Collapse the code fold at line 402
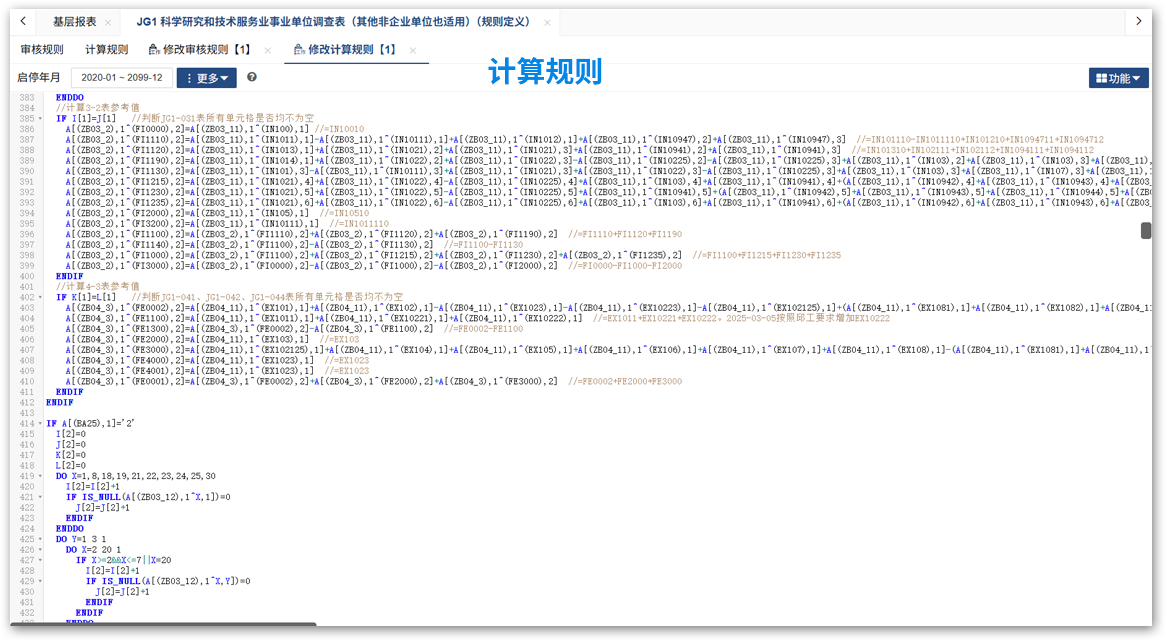 [x=39, y=298]
